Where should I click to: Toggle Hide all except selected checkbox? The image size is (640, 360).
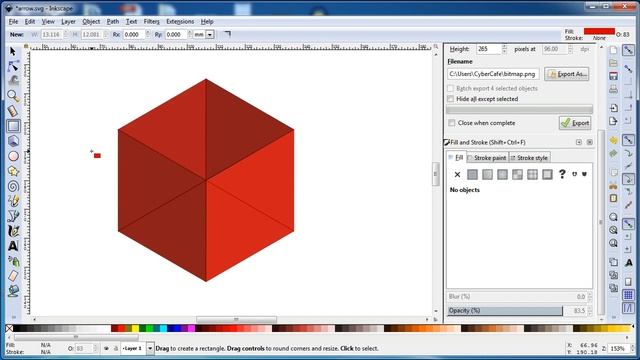coord(451,99)
